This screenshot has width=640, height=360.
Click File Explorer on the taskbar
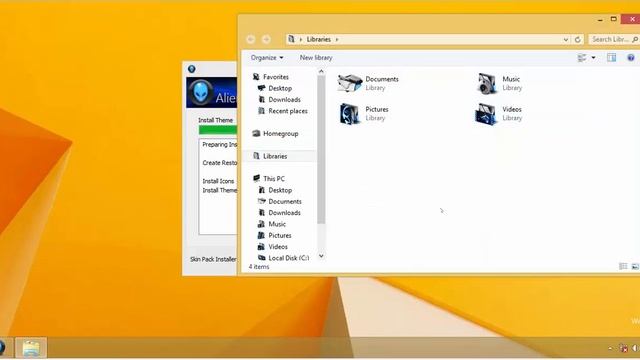pos(31,348)
